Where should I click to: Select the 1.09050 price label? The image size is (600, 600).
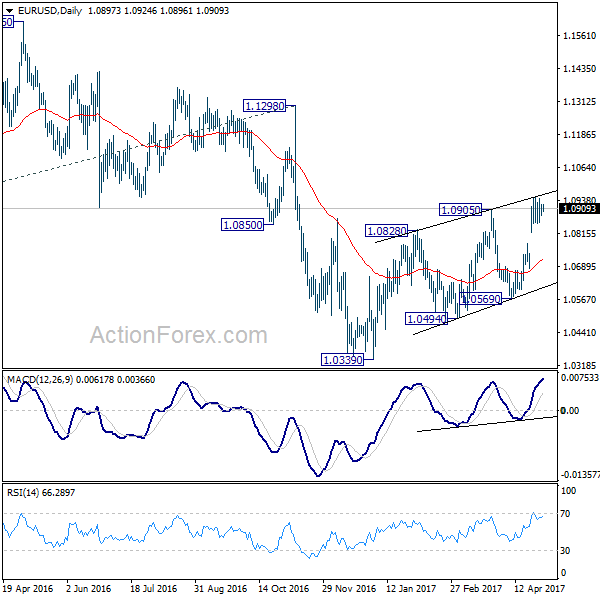click(x=460, y=210)
